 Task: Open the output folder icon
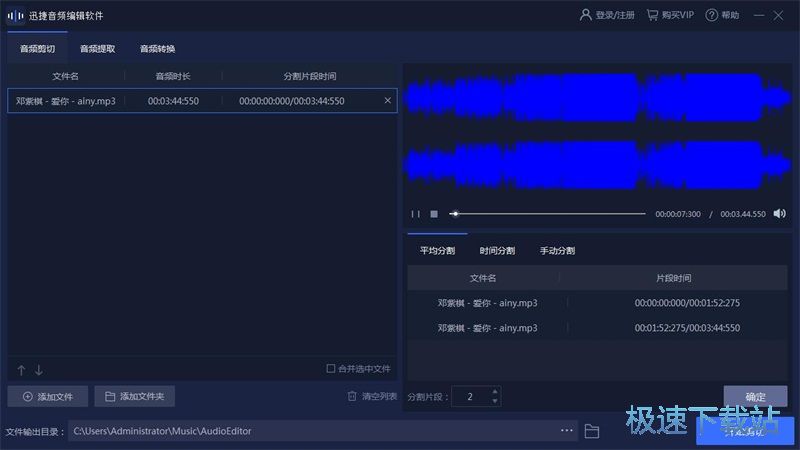coord(592,431)
